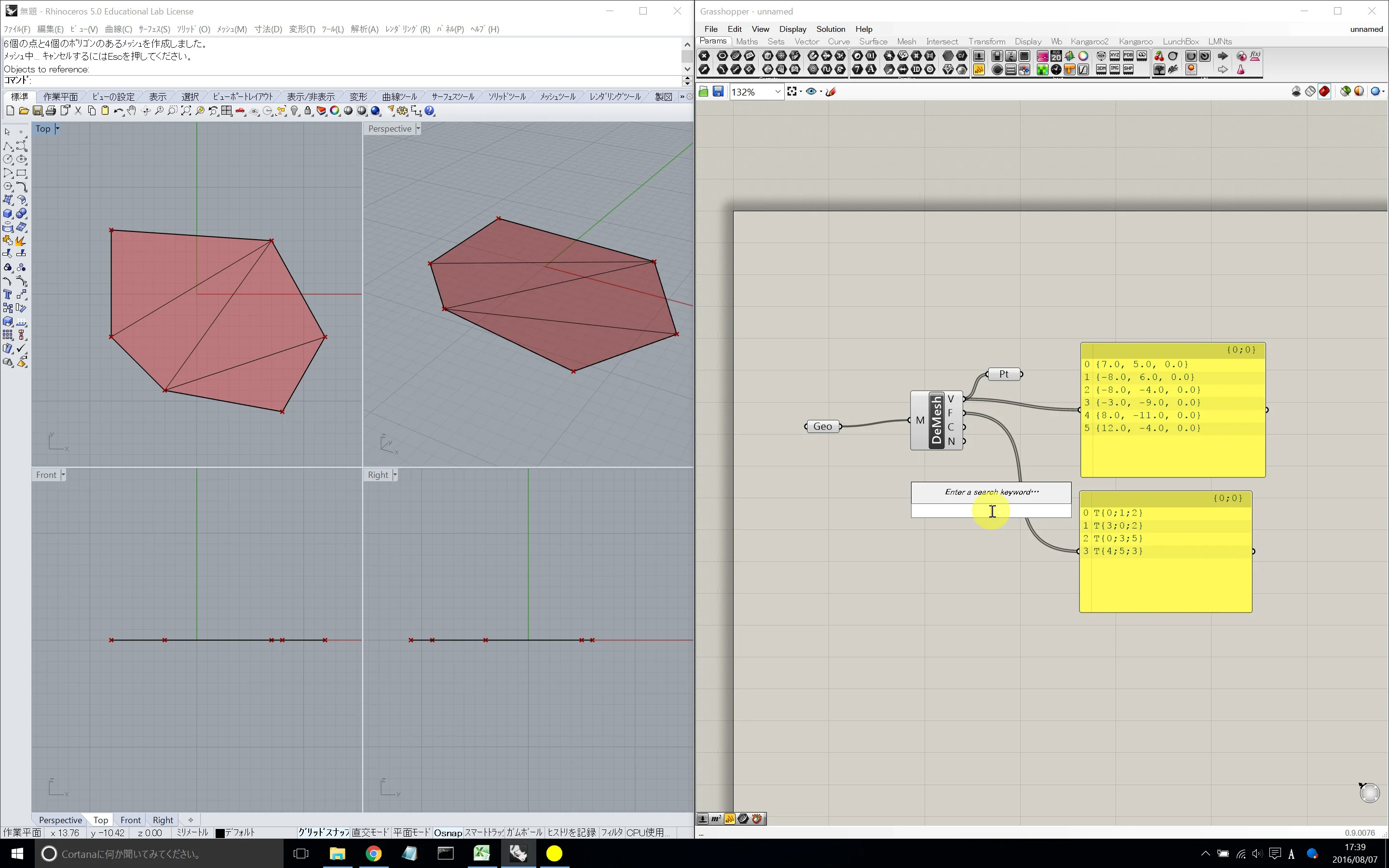The width and height of the screenshot is (1389, 868).
Task: Expand the zoom extents dropdown arrow in Grasshopper
Action: tap(801, 91)
